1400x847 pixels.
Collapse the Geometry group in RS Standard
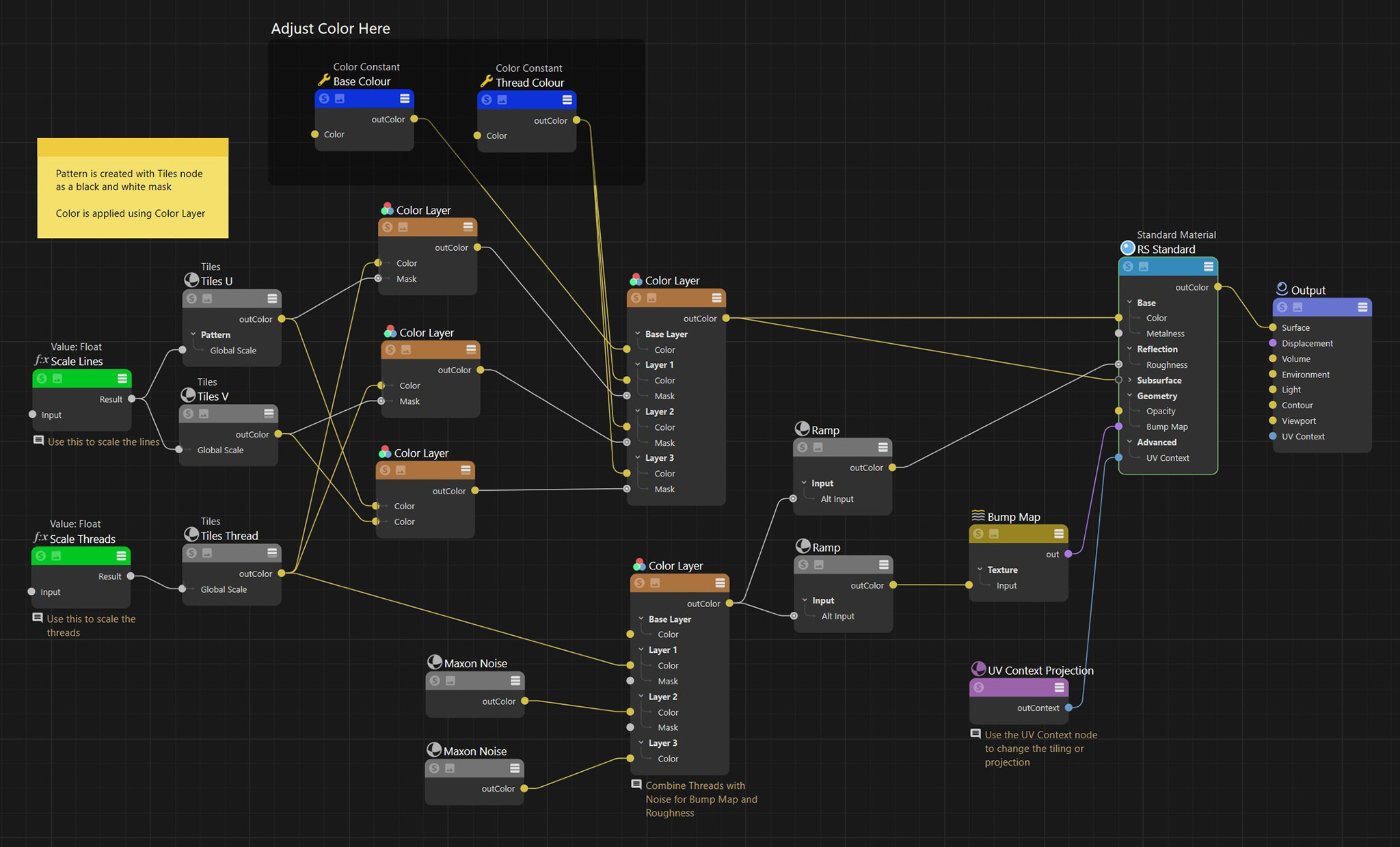coord(1130,396)
